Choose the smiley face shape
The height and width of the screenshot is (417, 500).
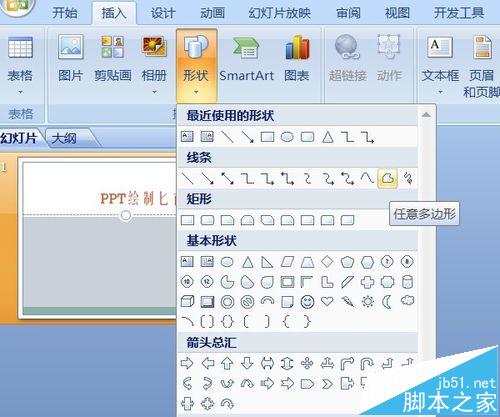click(307, 302)
